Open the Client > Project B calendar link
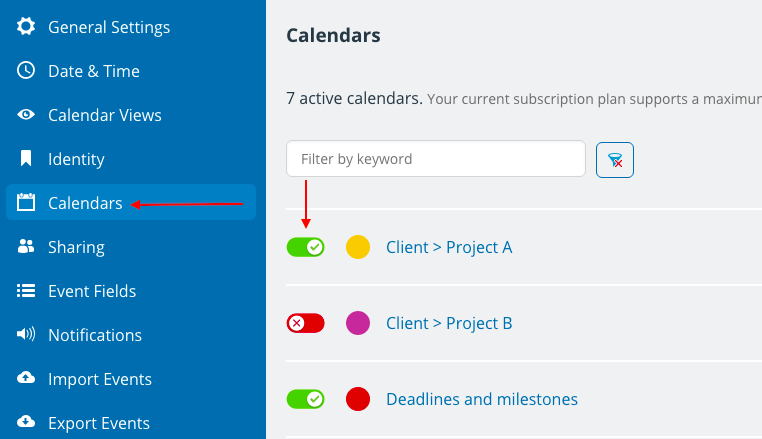Screen dimensions: 762x439 coord(449,323)
